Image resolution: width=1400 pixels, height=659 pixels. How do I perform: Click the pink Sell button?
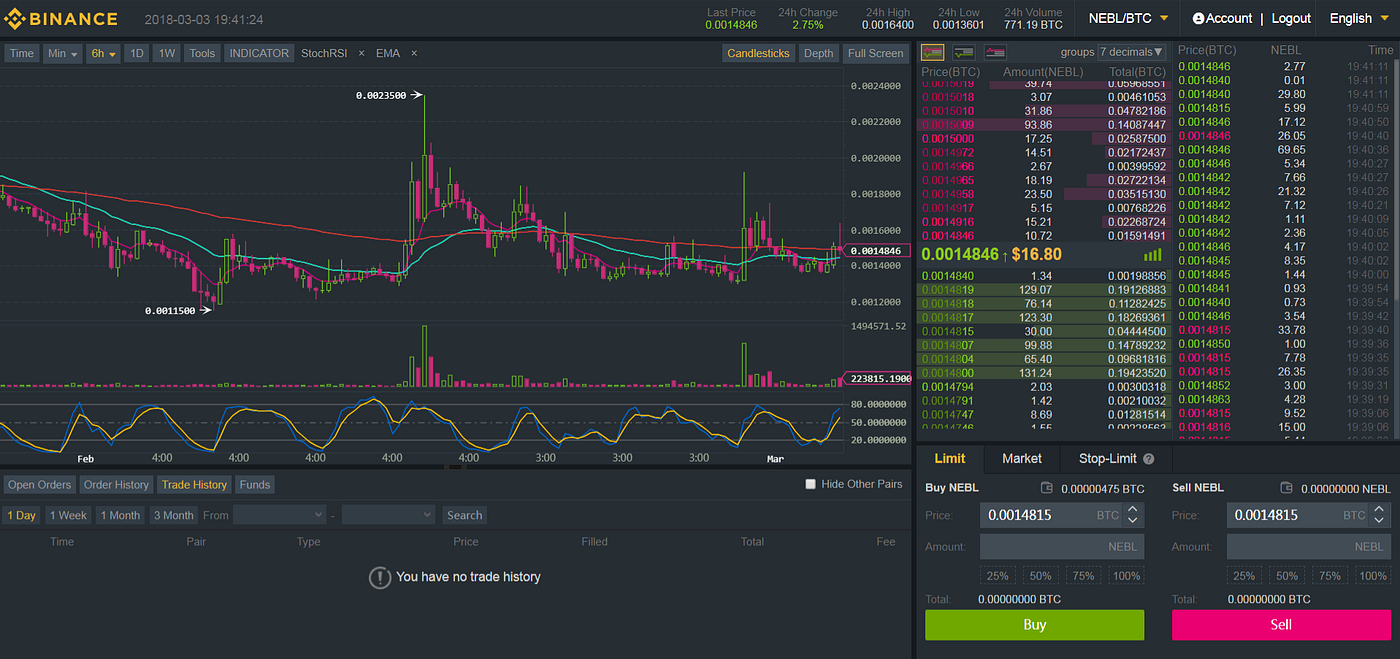coord(1281,624)
